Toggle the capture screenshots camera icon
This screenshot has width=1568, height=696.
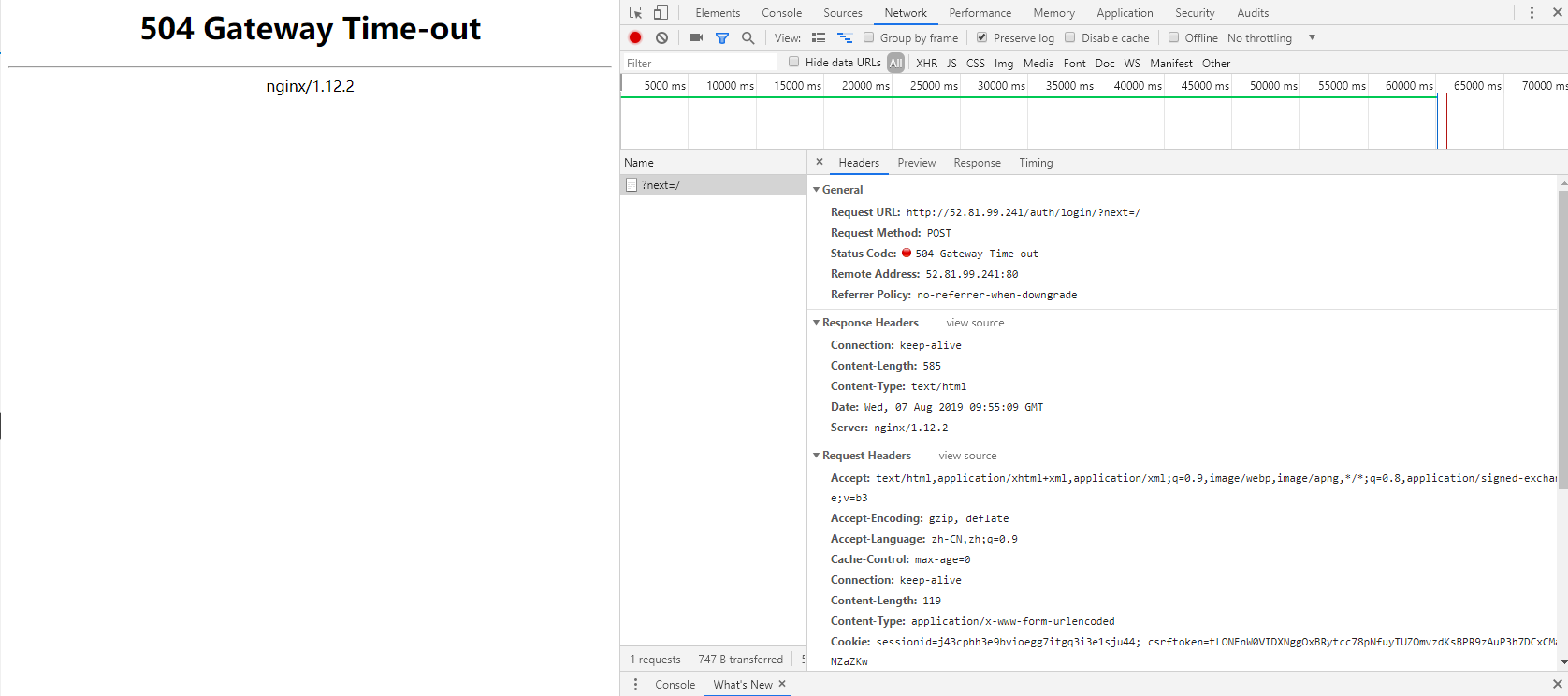696,37
